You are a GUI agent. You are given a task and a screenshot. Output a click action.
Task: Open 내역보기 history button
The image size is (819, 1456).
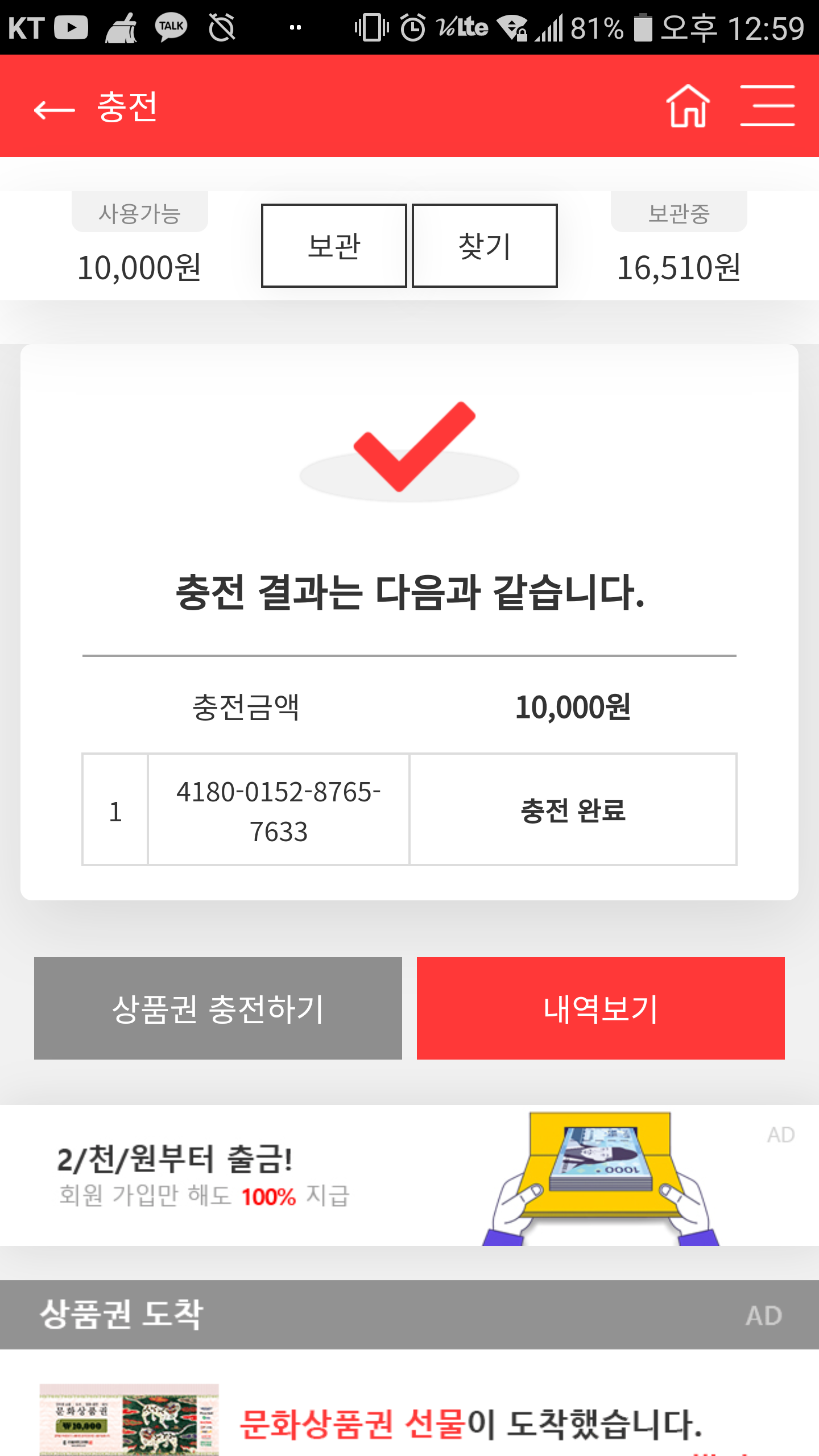601,1008
